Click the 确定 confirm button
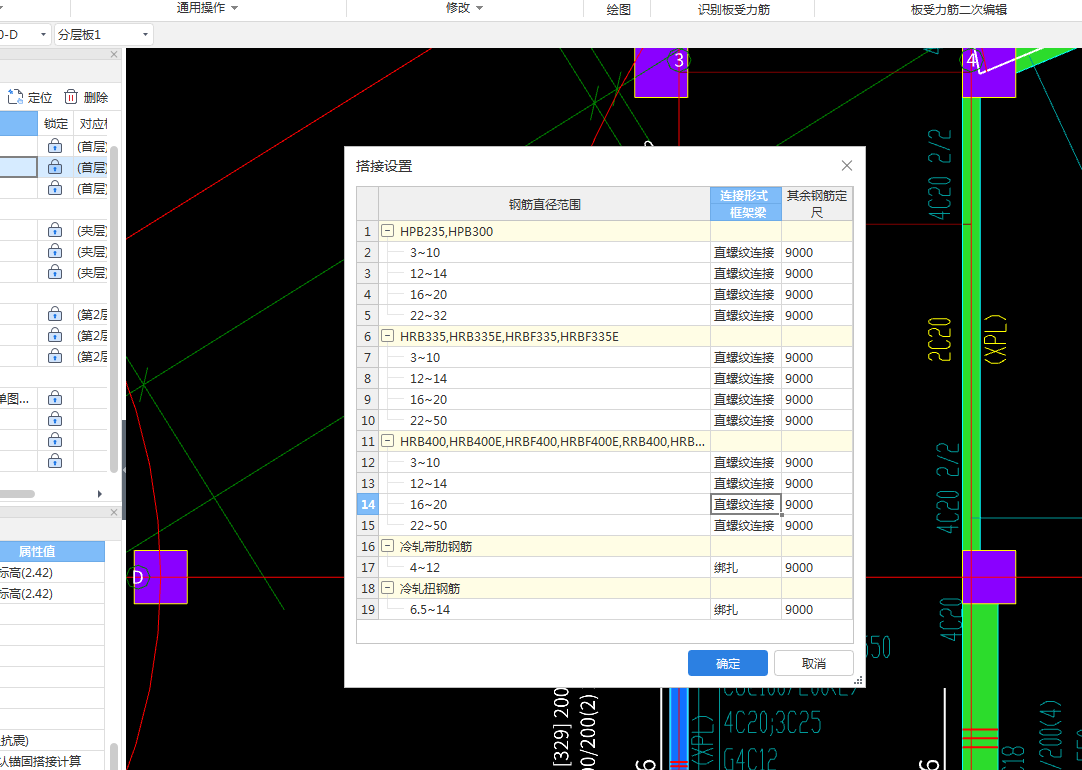 (x=727, y=663)
